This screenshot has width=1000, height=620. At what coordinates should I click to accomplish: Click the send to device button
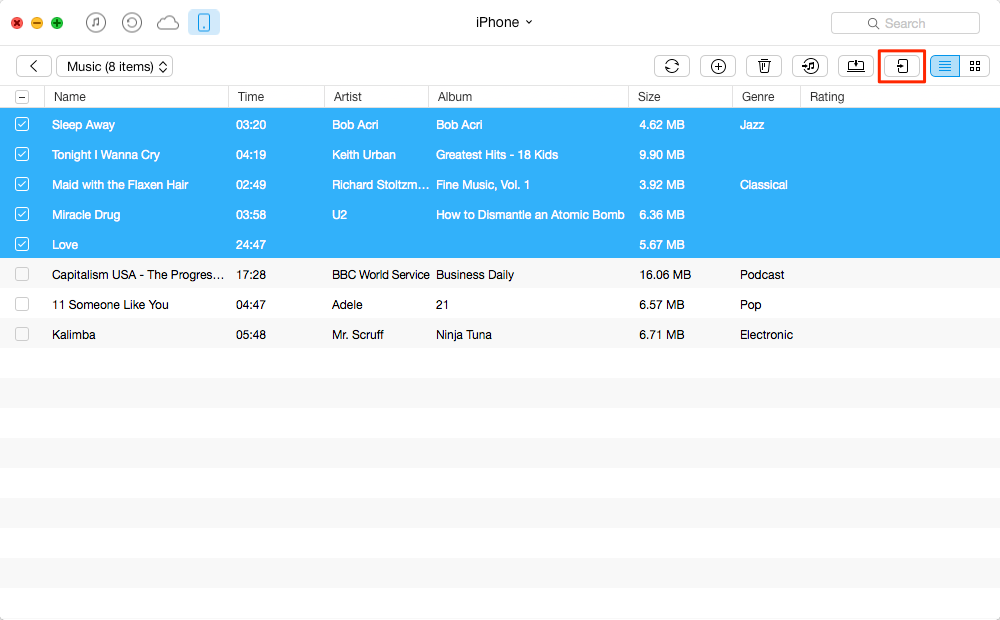coord(902,66)
